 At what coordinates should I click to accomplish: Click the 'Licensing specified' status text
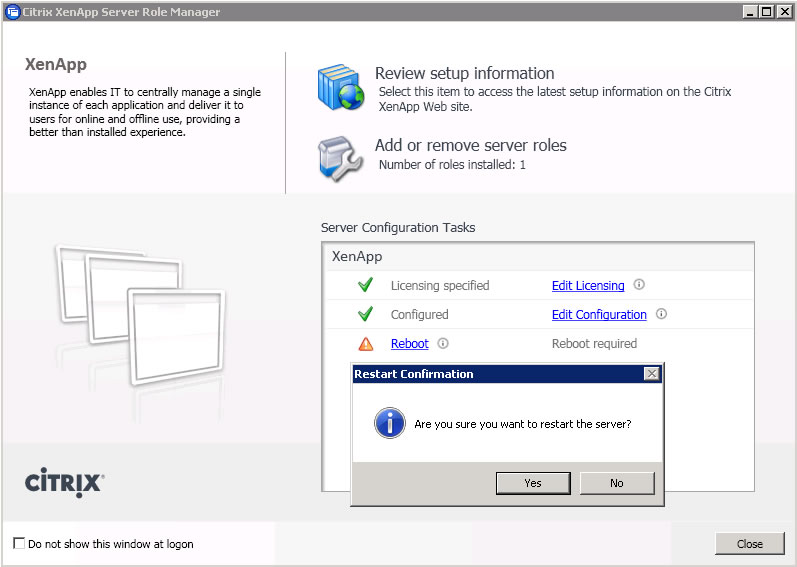[x=440, y=286]
